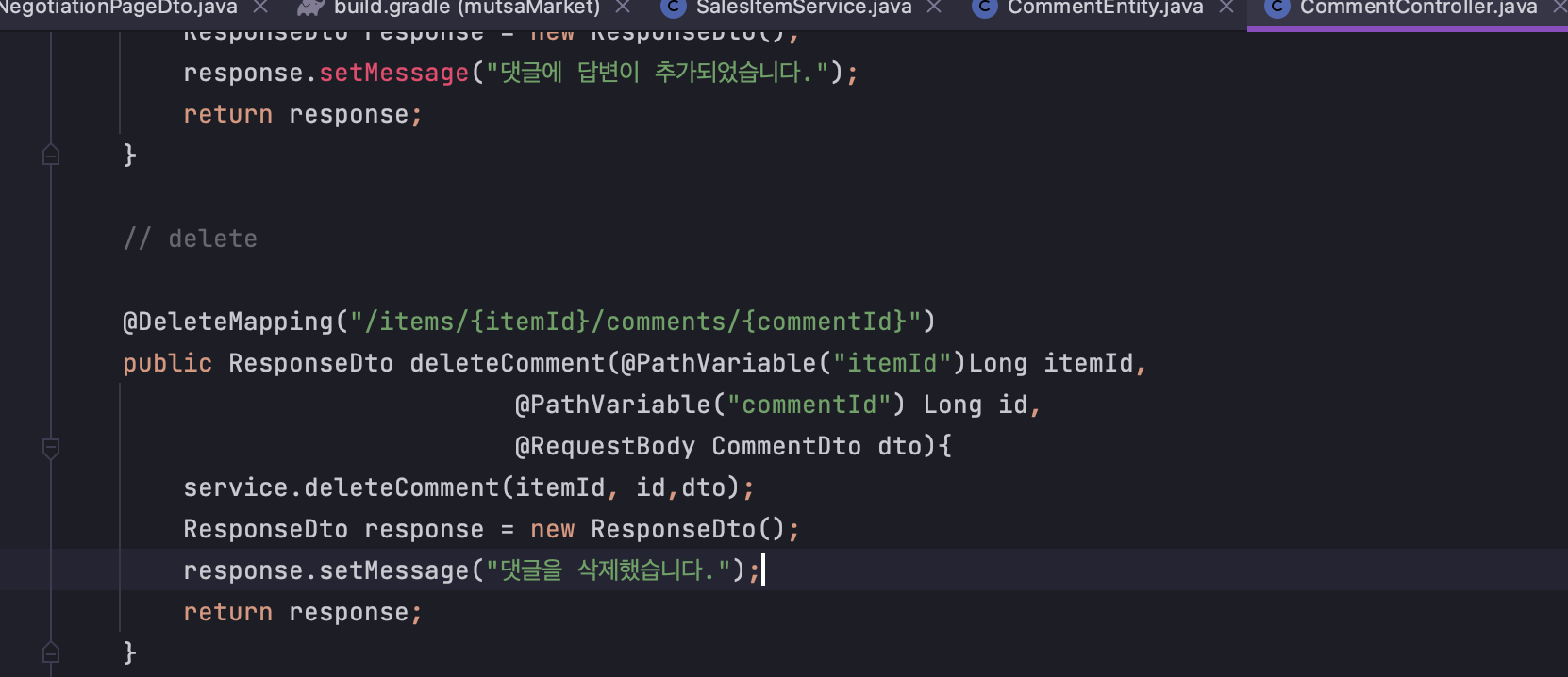This screenshot has width=1568, height=677.
Task: Fold the deleteComment method using gutter marker
Action: tap(51, 448)
